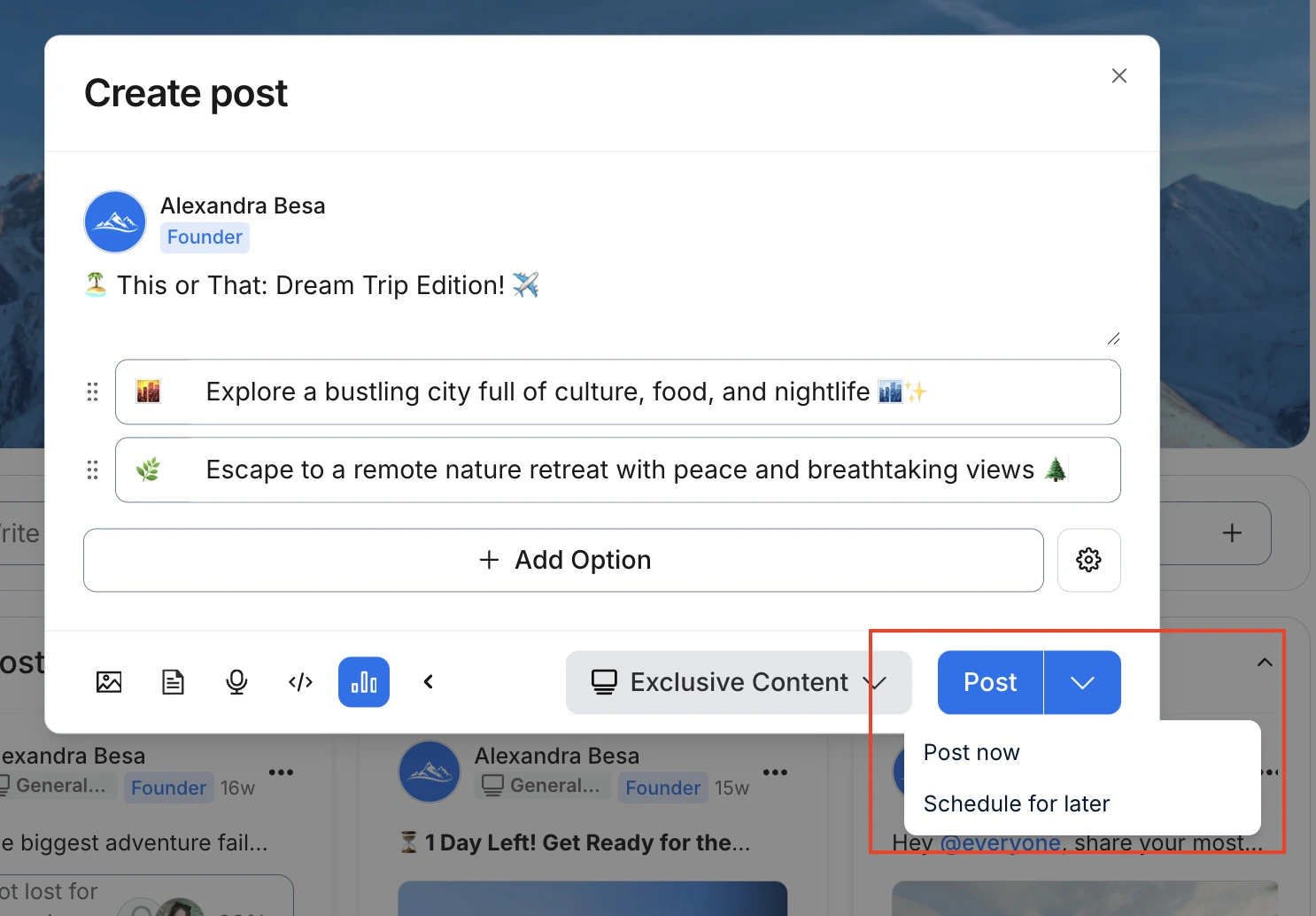Click the Add Option button
Screen dimensions: 1316x916
tap(563, 560)
